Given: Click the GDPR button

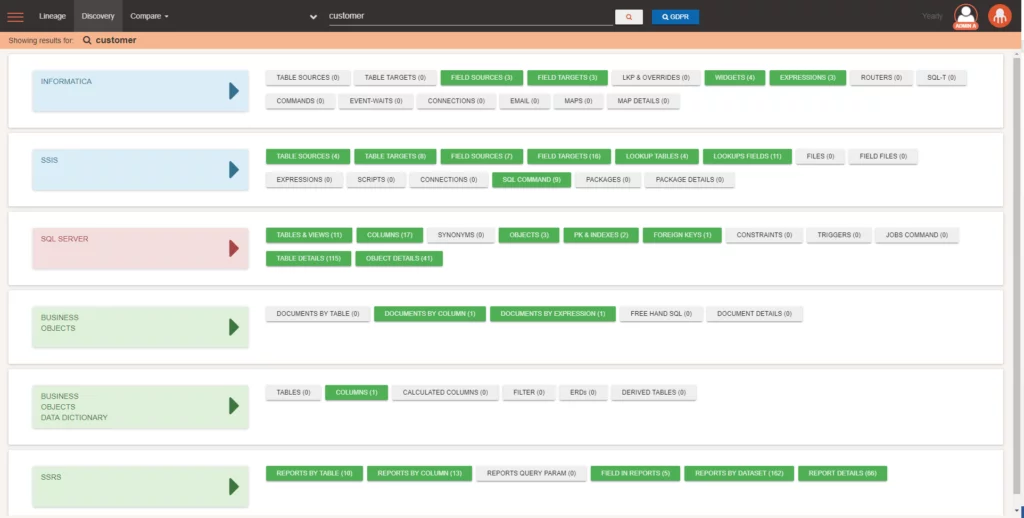Looking at the screenshot, I should pyautogui.click(x=675, y=17).
